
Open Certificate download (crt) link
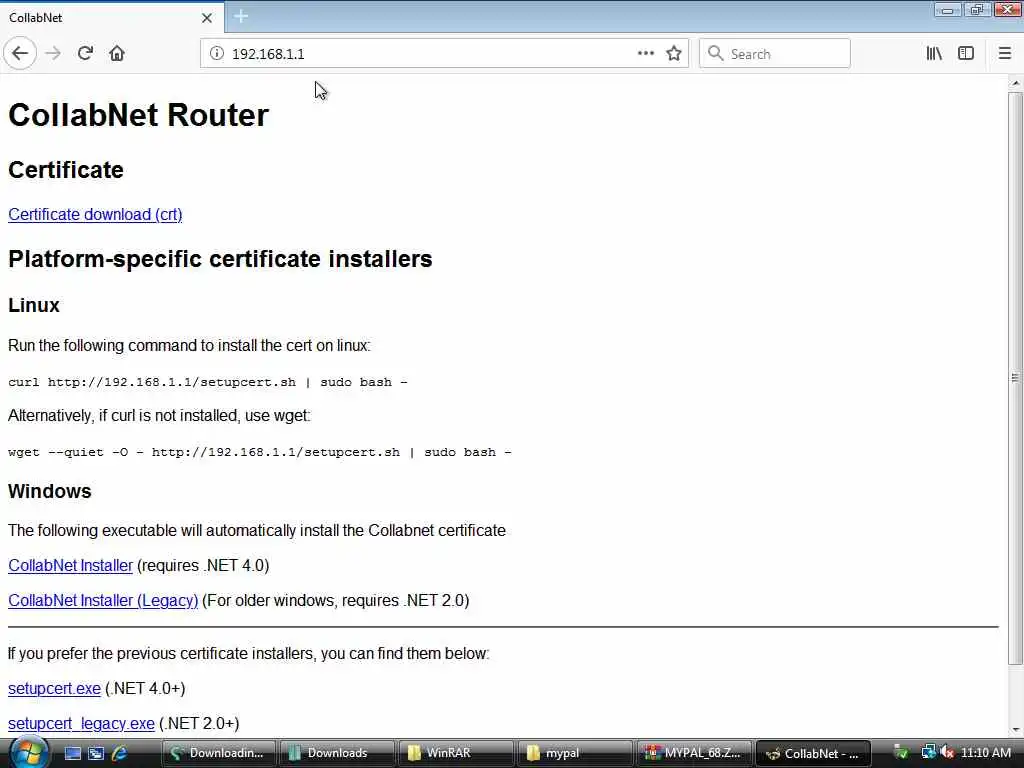(95, 215)
